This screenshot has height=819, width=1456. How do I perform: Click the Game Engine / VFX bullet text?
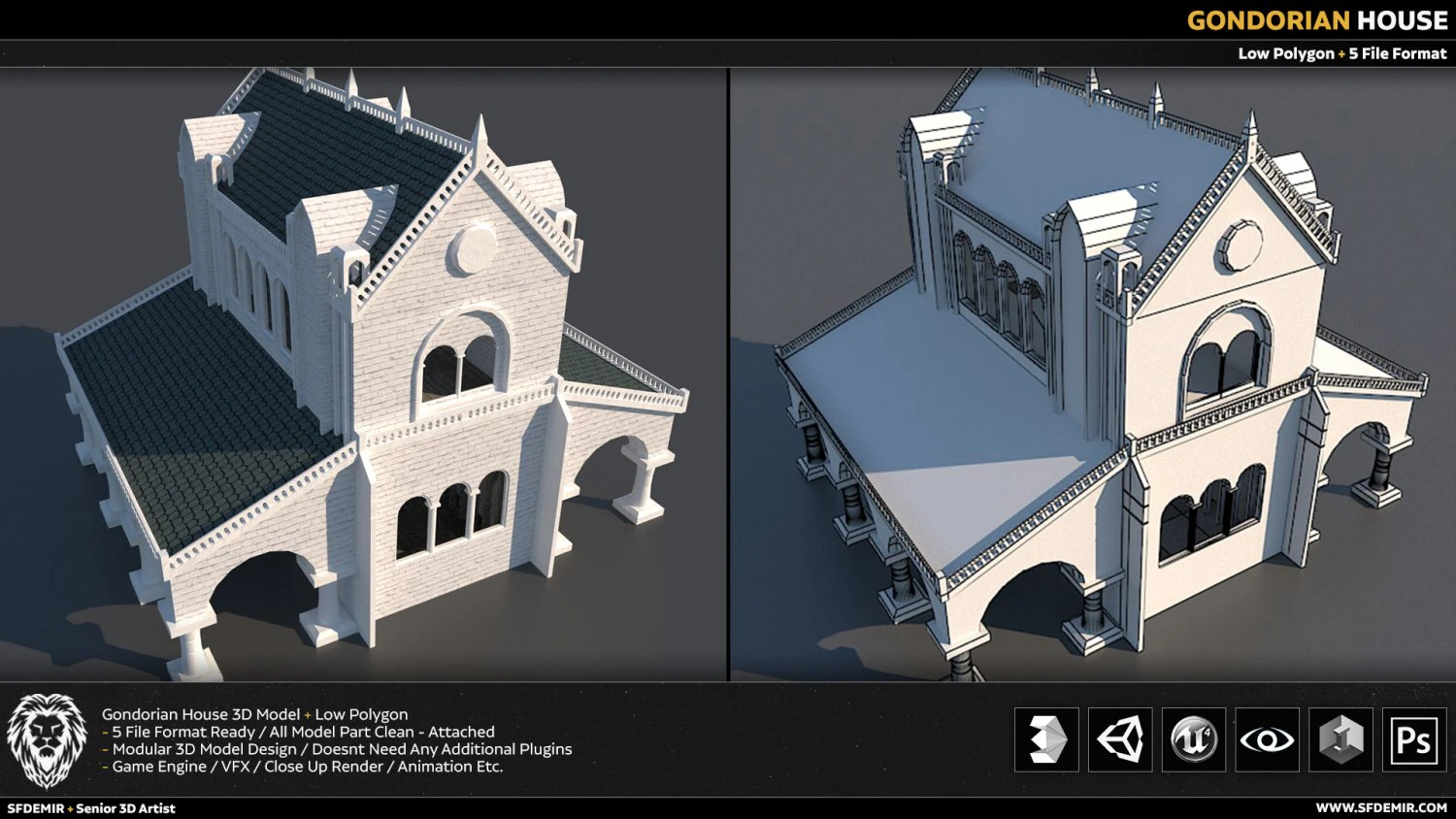point(301,766)
